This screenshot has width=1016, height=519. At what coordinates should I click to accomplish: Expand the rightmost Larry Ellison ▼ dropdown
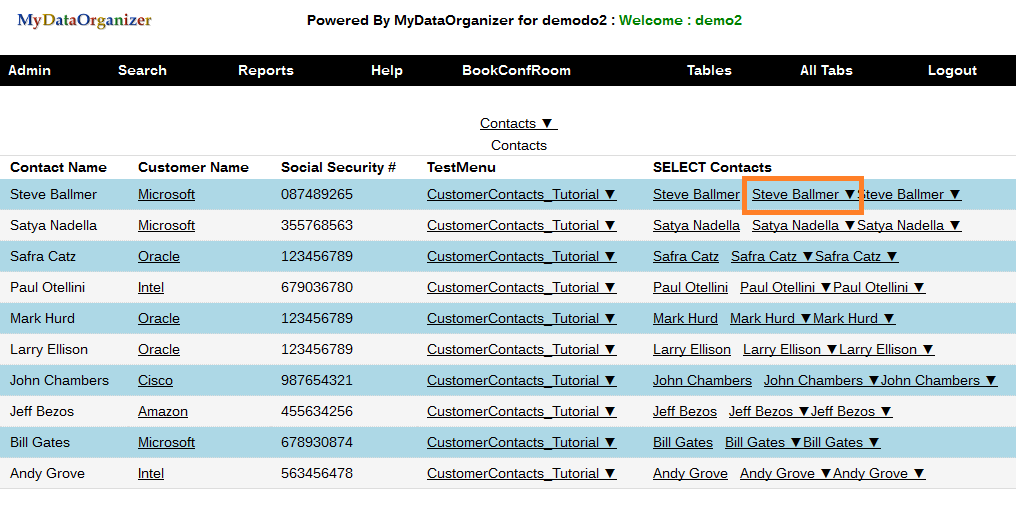click(886, 349)
